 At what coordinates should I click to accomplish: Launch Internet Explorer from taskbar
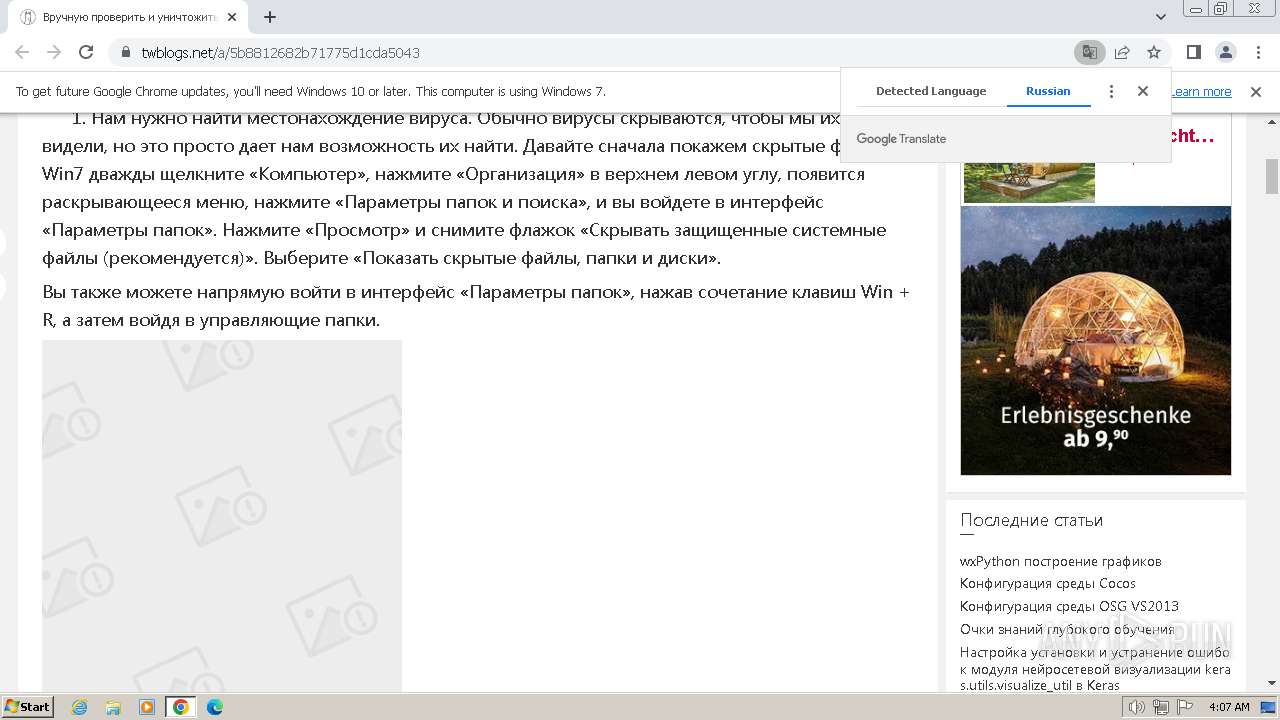80,707
